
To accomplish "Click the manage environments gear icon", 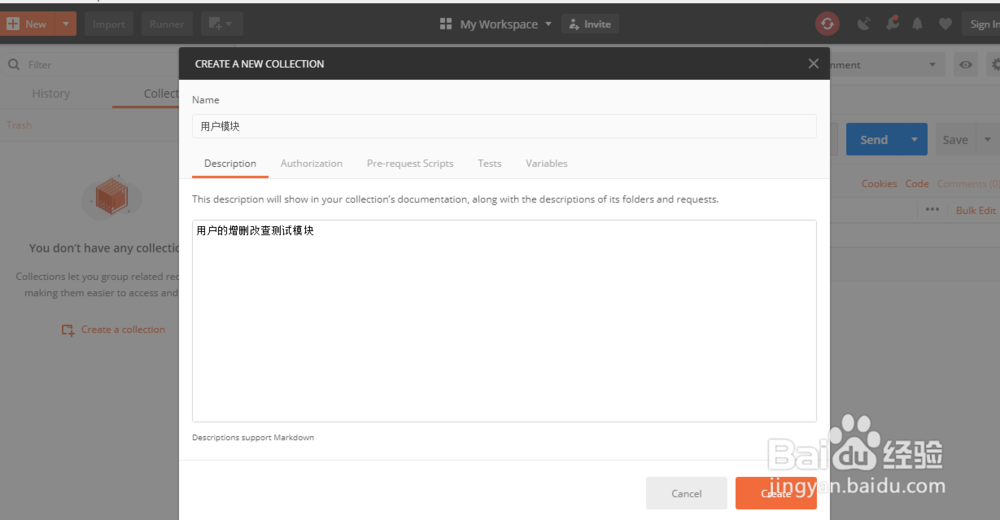I will (x=994, y=64).
